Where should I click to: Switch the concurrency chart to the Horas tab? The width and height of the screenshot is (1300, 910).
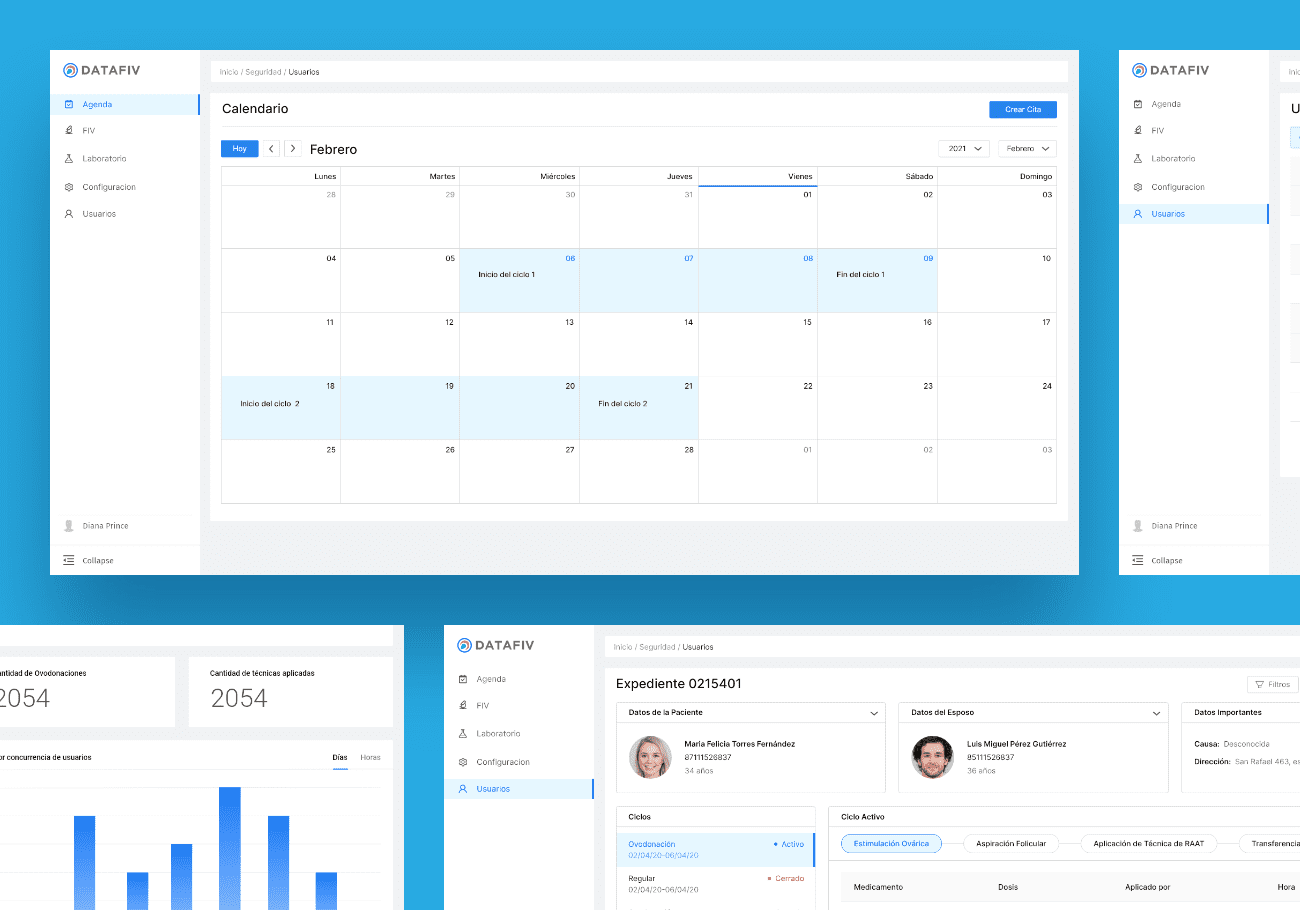click(370, 757)
